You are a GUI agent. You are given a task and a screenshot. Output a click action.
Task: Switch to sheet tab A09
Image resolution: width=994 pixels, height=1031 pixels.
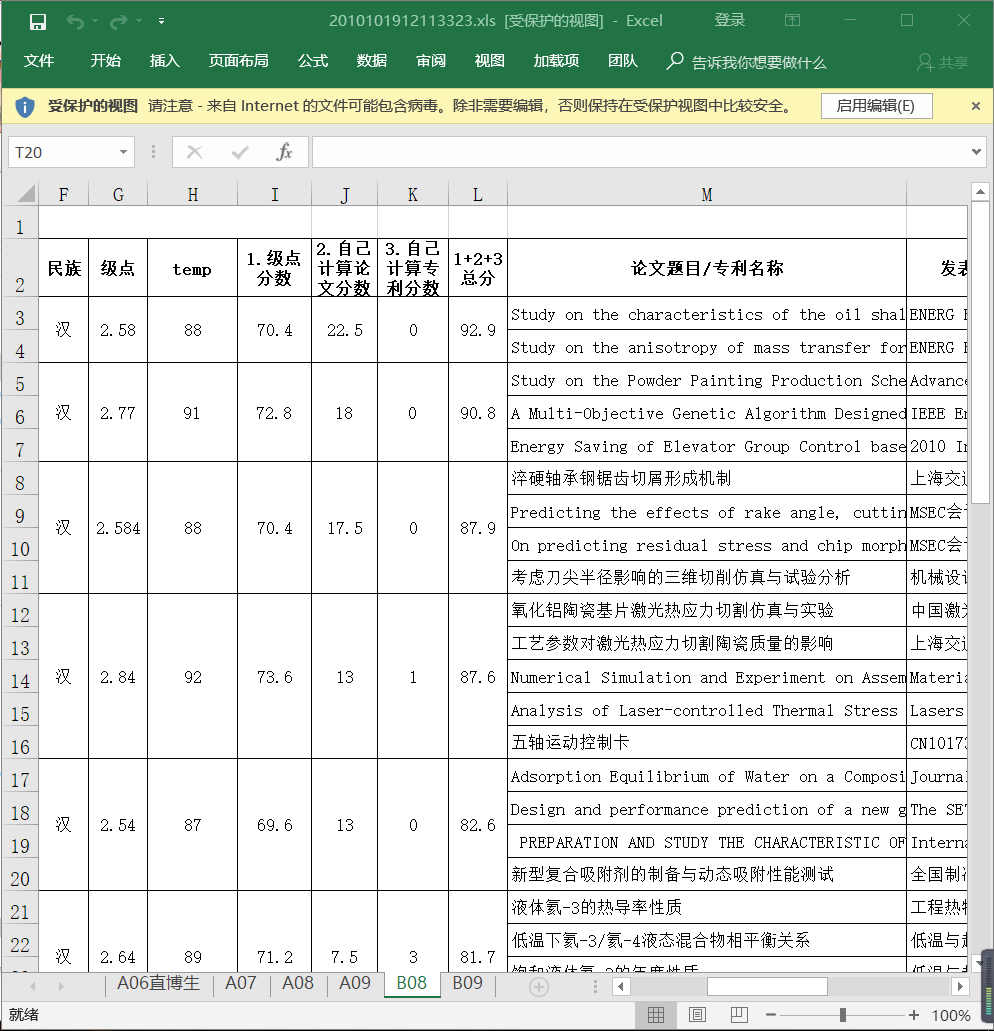click(x=355, y=984)
